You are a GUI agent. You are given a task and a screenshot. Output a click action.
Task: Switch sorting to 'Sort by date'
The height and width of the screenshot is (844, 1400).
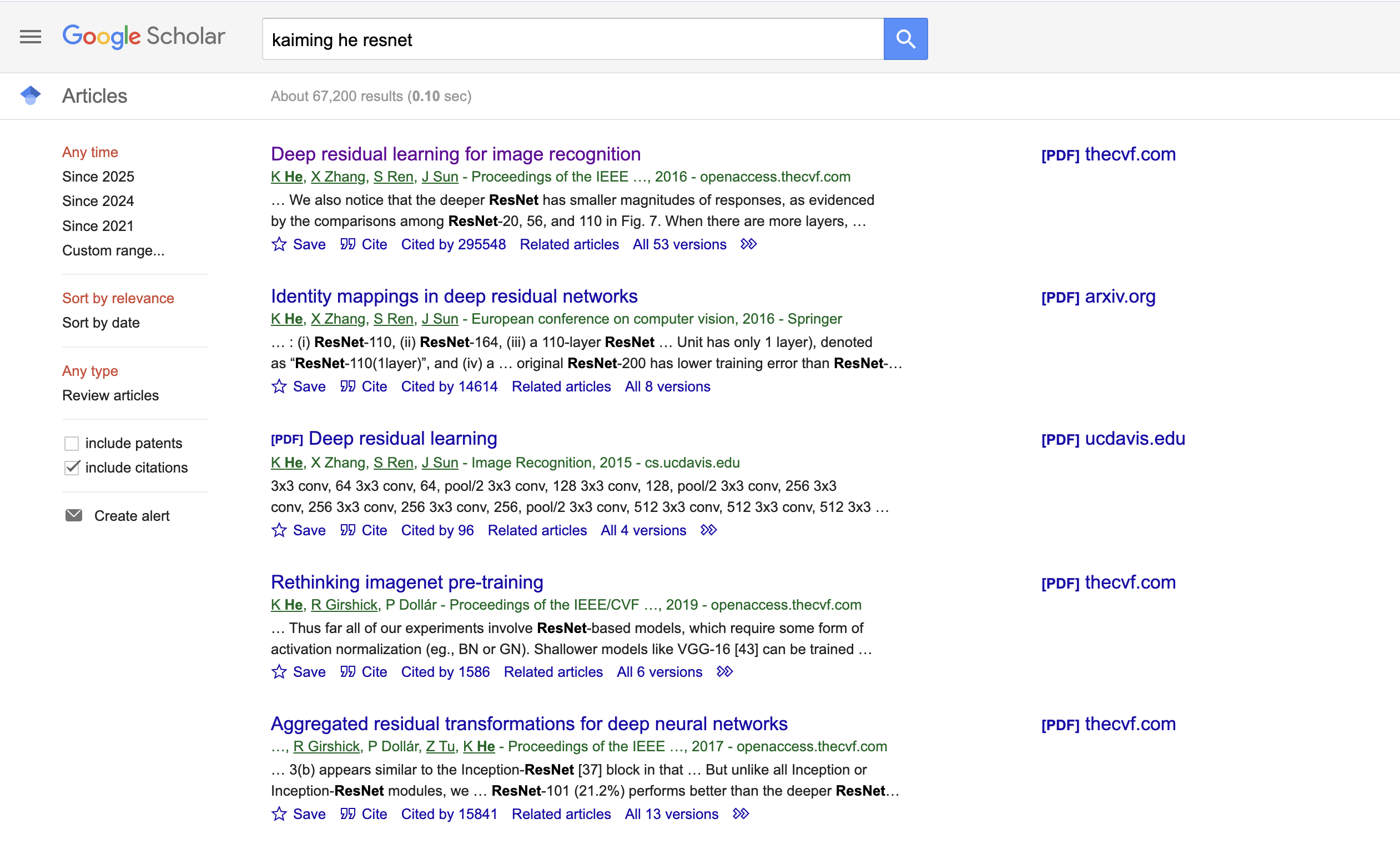coord(100,322)
